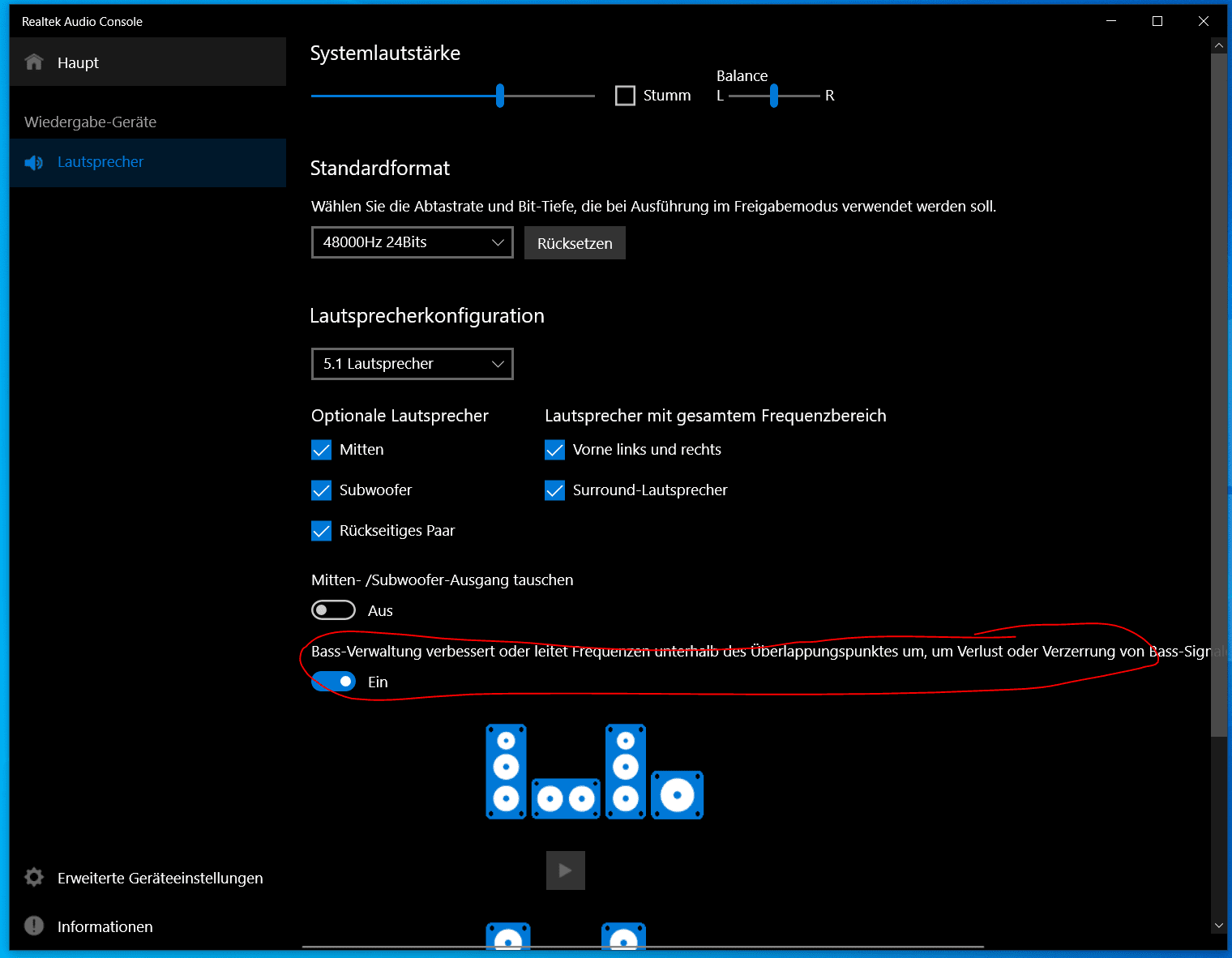The image size is (1232, 958).
Task: Click the front left tower speaker icon
Action: coord(507,772)
